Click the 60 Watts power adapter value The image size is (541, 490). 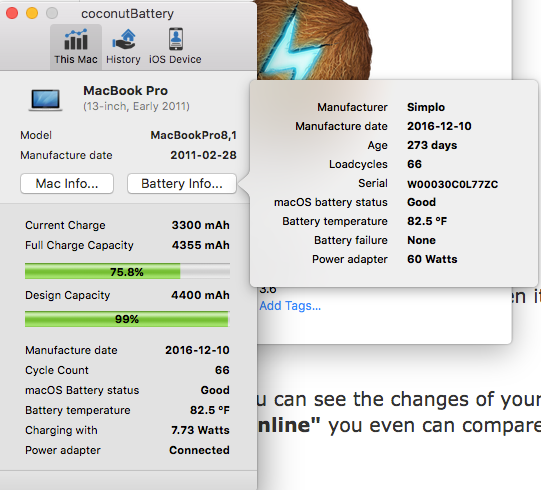pos(432,259)
